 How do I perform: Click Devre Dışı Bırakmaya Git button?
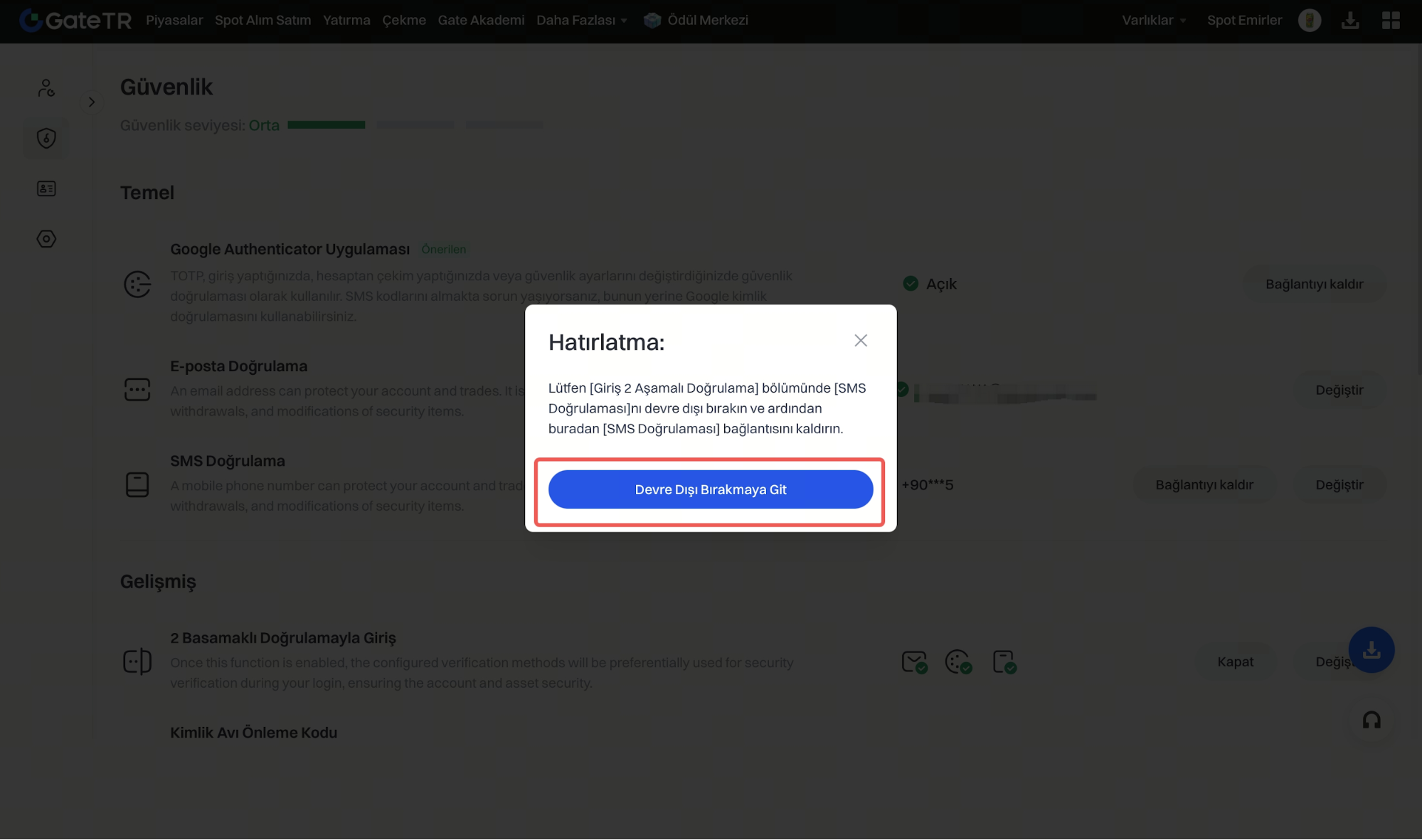[710, 489]
